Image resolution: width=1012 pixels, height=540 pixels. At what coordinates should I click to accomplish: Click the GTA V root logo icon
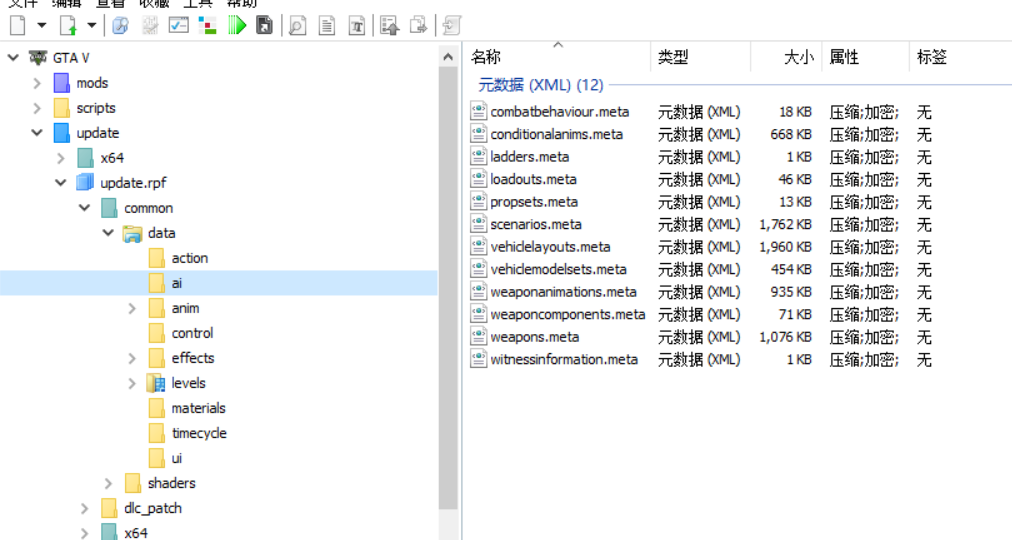[38, 58]
